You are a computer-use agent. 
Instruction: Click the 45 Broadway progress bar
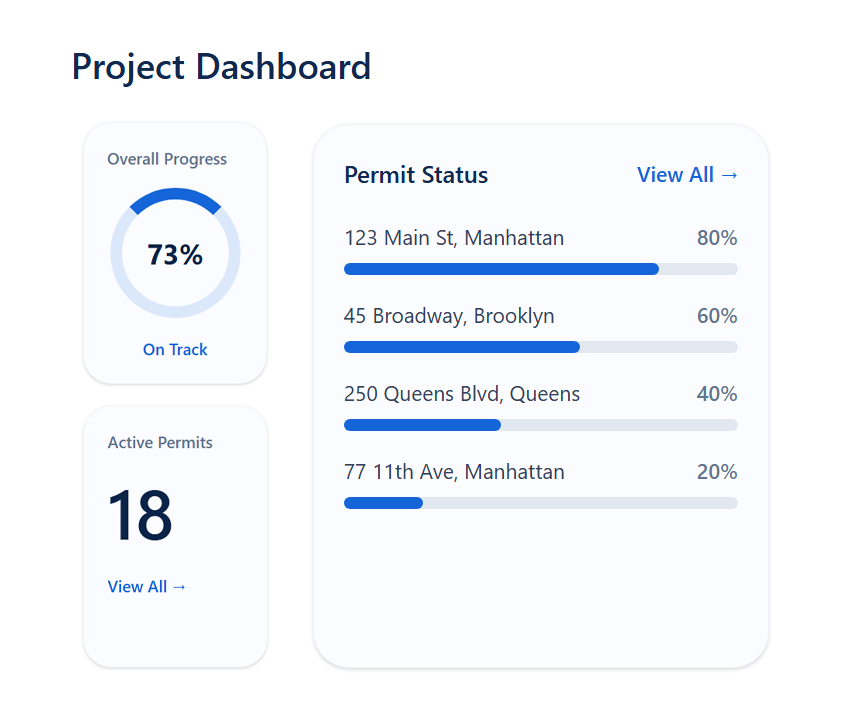pyautogui.click(x=540, y=347)
